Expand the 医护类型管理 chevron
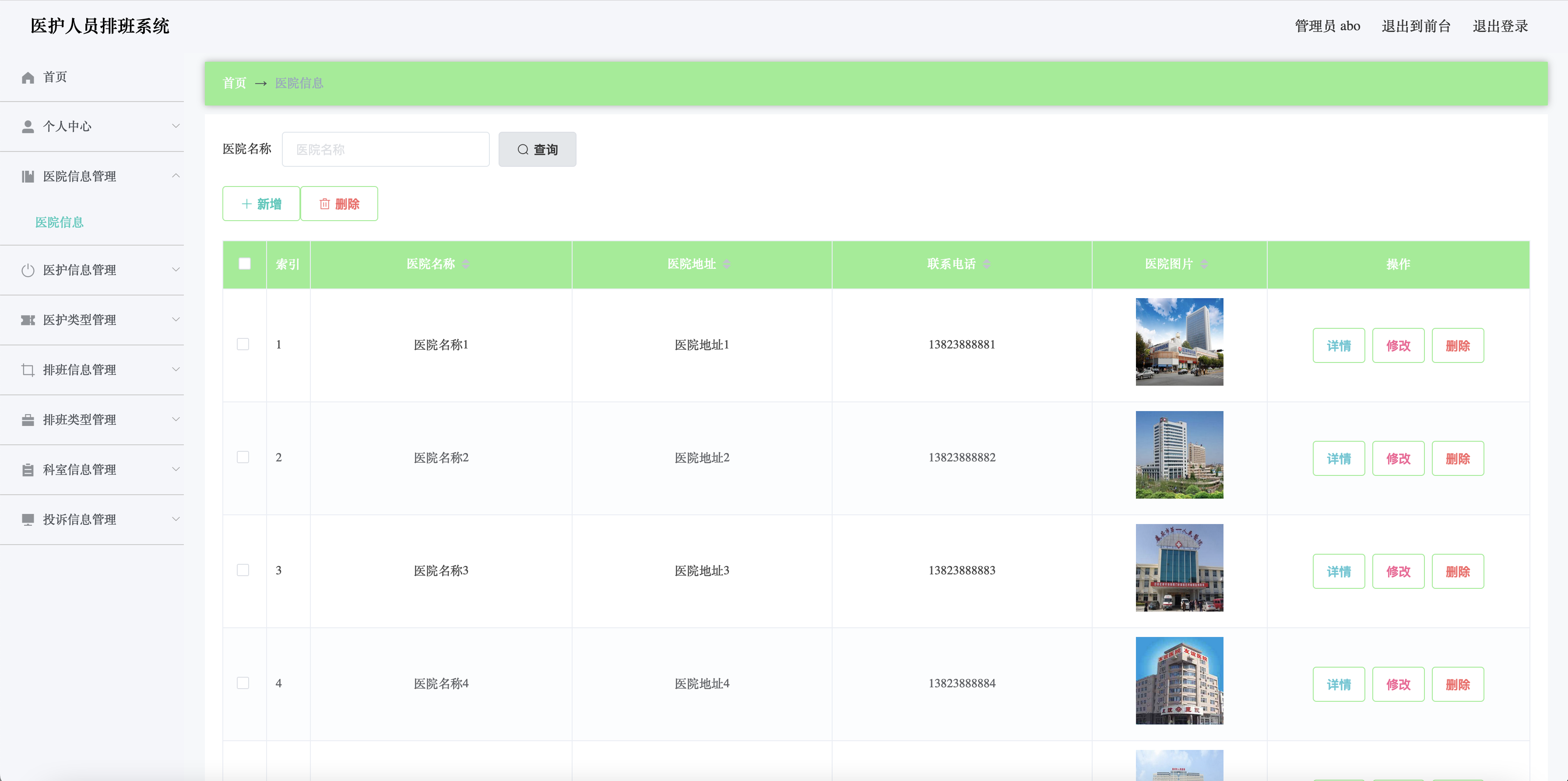1568x781 pixels. 176,320
